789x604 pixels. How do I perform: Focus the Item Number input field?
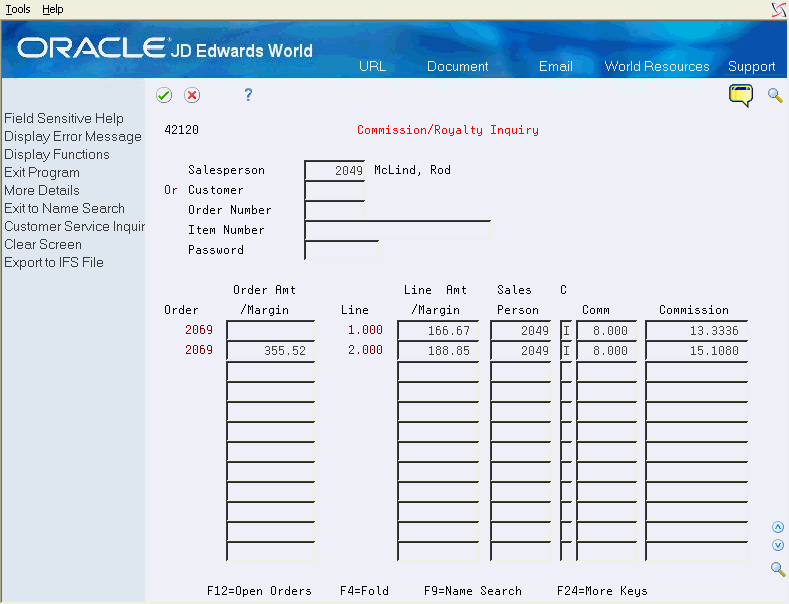click(398, 230)
